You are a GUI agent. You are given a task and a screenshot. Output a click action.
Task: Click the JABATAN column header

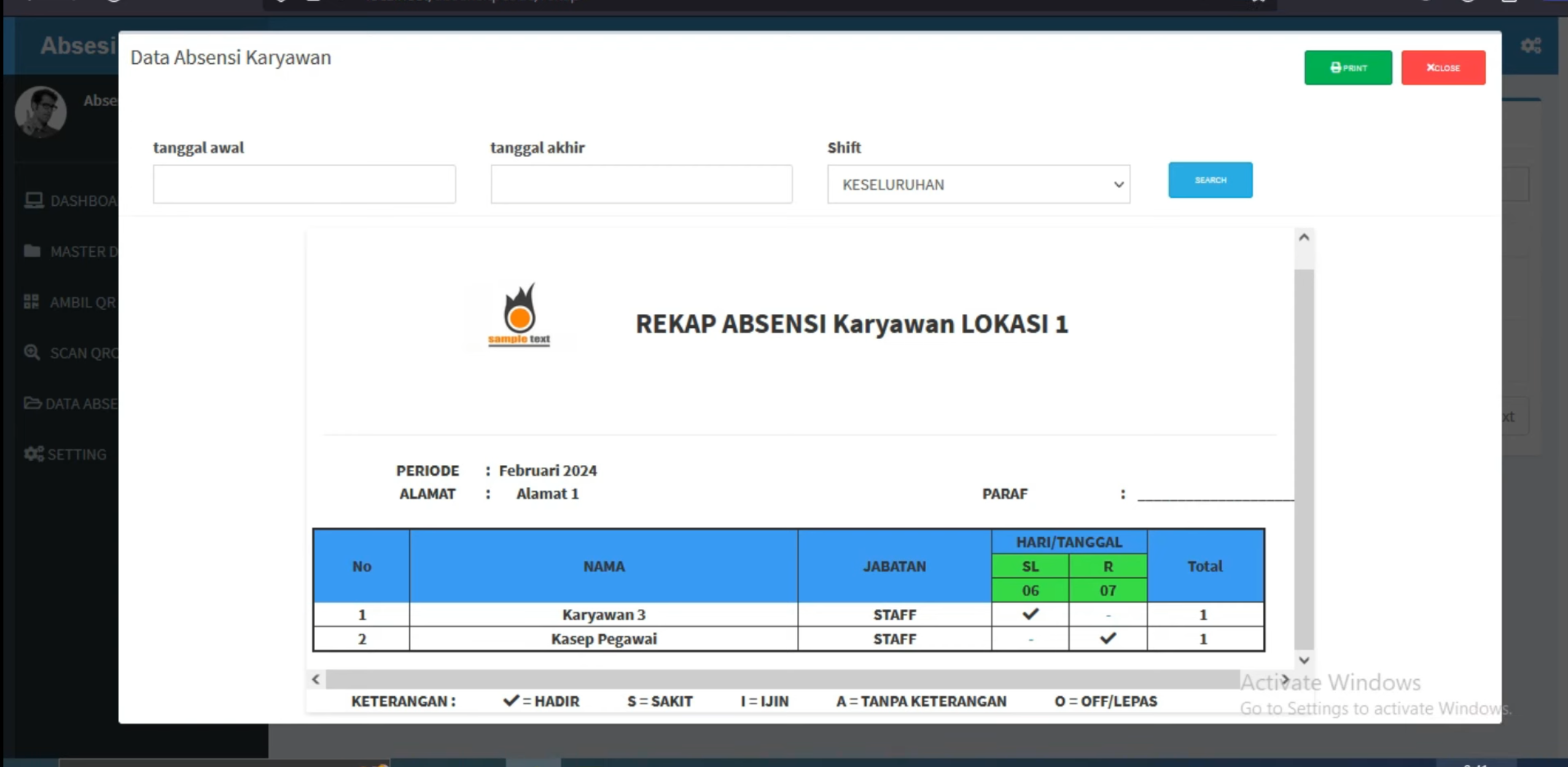894,566
